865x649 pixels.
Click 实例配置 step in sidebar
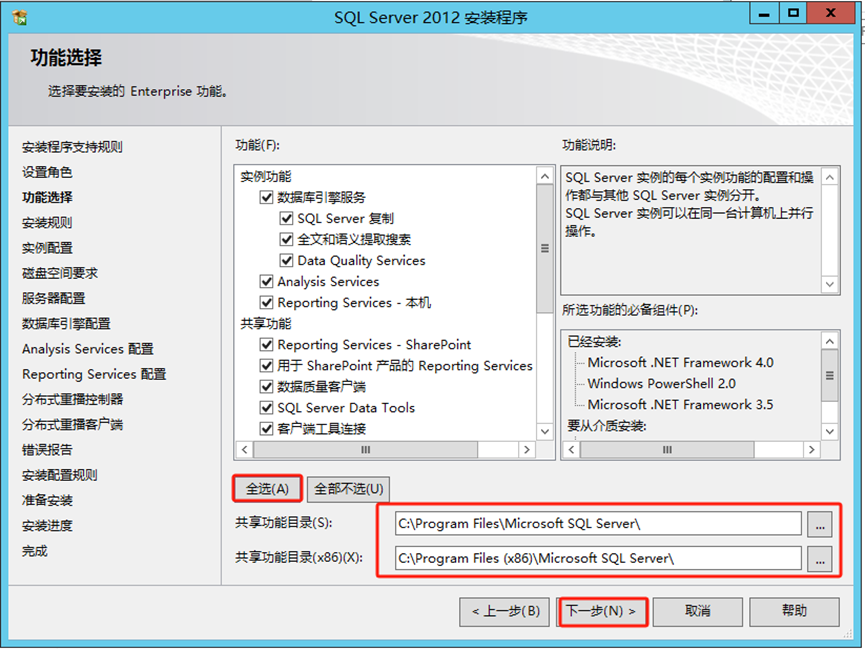click(x=47, y=248)
